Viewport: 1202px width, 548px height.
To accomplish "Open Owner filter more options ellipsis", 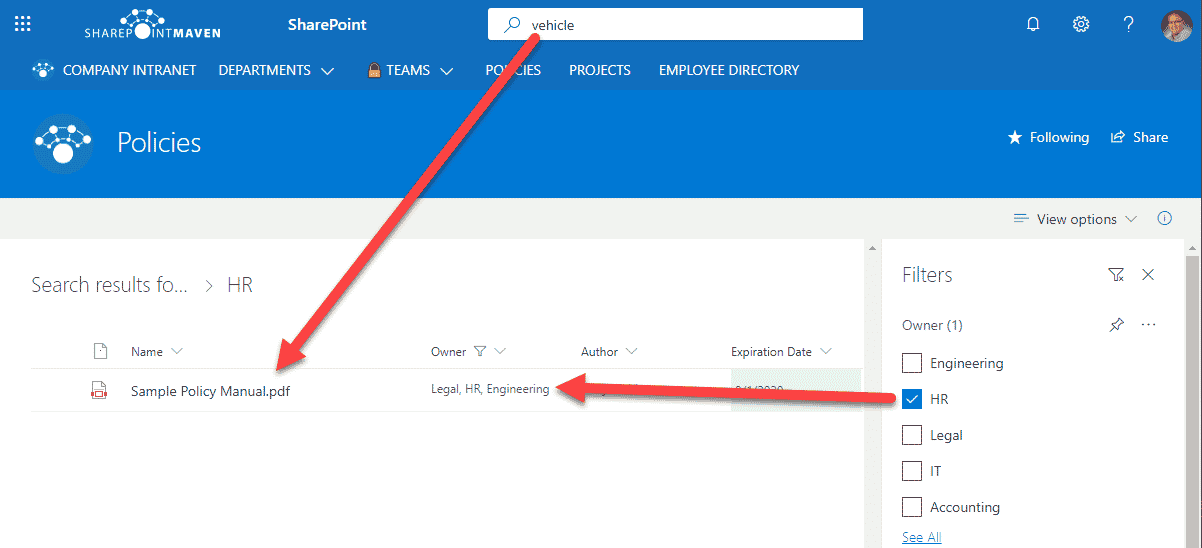I will [1148, 325].
